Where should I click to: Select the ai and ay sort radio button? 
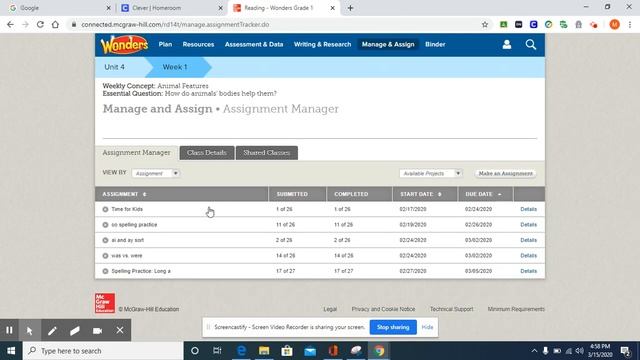coord(105,240)
